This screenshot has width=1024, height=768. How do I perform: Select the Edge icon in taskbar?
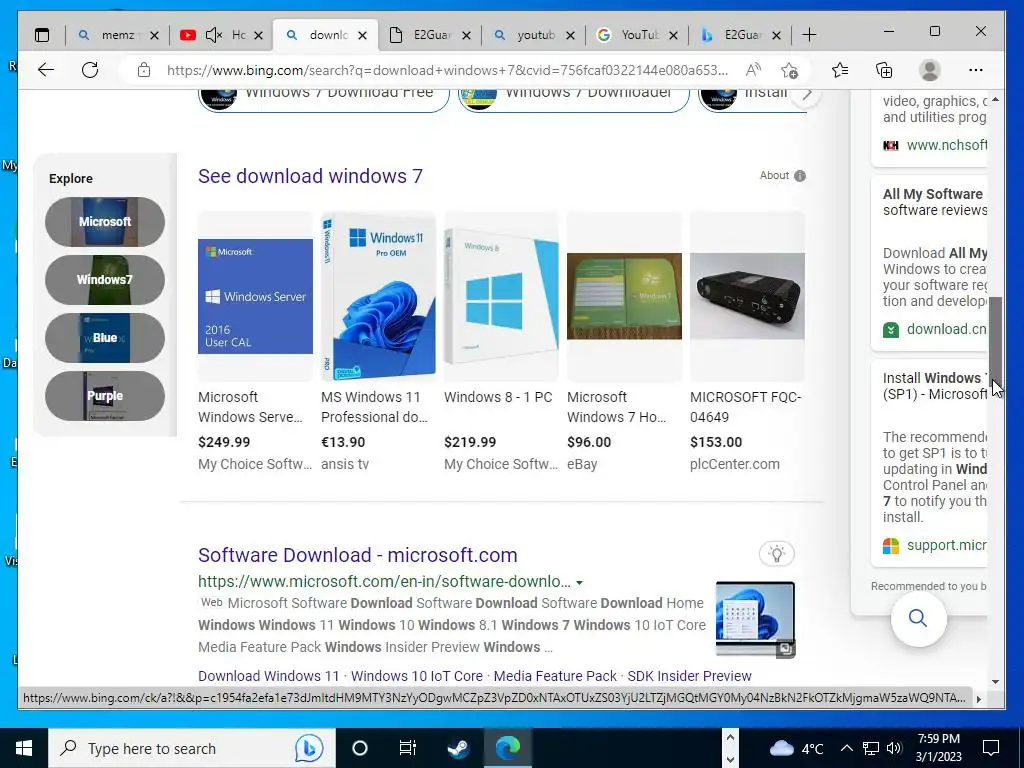coord(507,748)
